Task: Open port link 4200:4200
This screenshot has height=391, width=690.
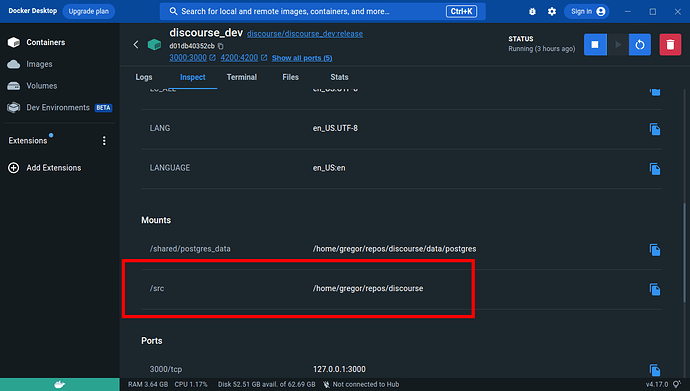Action: click(239, 58)
